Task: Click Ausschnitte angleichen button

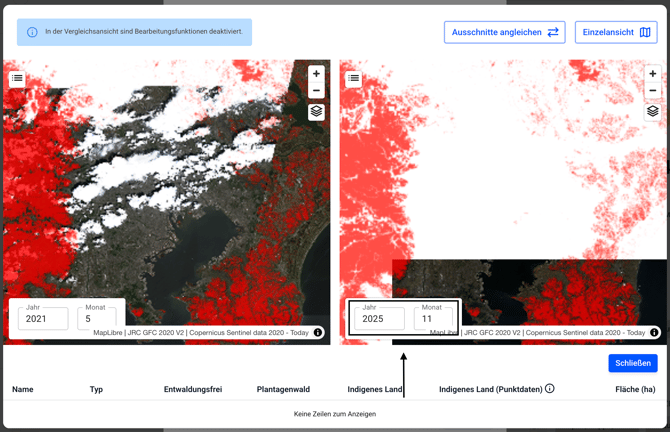Action: (504, 32)
